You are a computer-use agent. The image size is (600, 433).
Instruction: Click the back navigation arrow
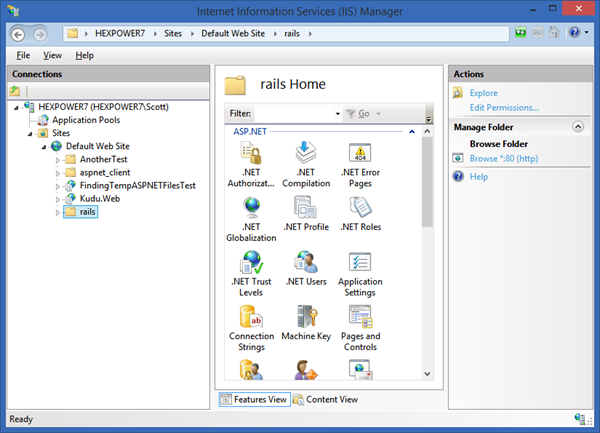[x=18, y=34]
